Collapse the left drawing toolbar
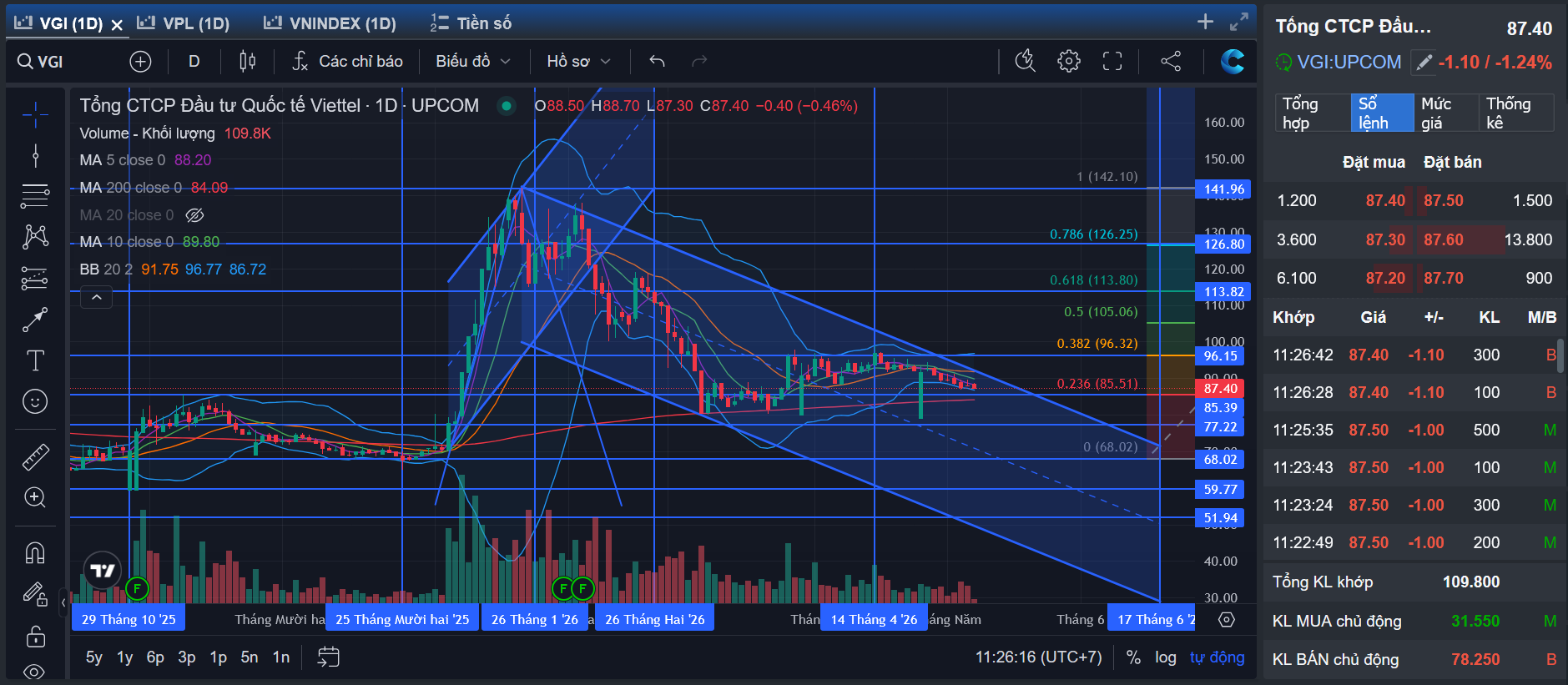This screenshot has width=1568, height=685. point(63,602)
